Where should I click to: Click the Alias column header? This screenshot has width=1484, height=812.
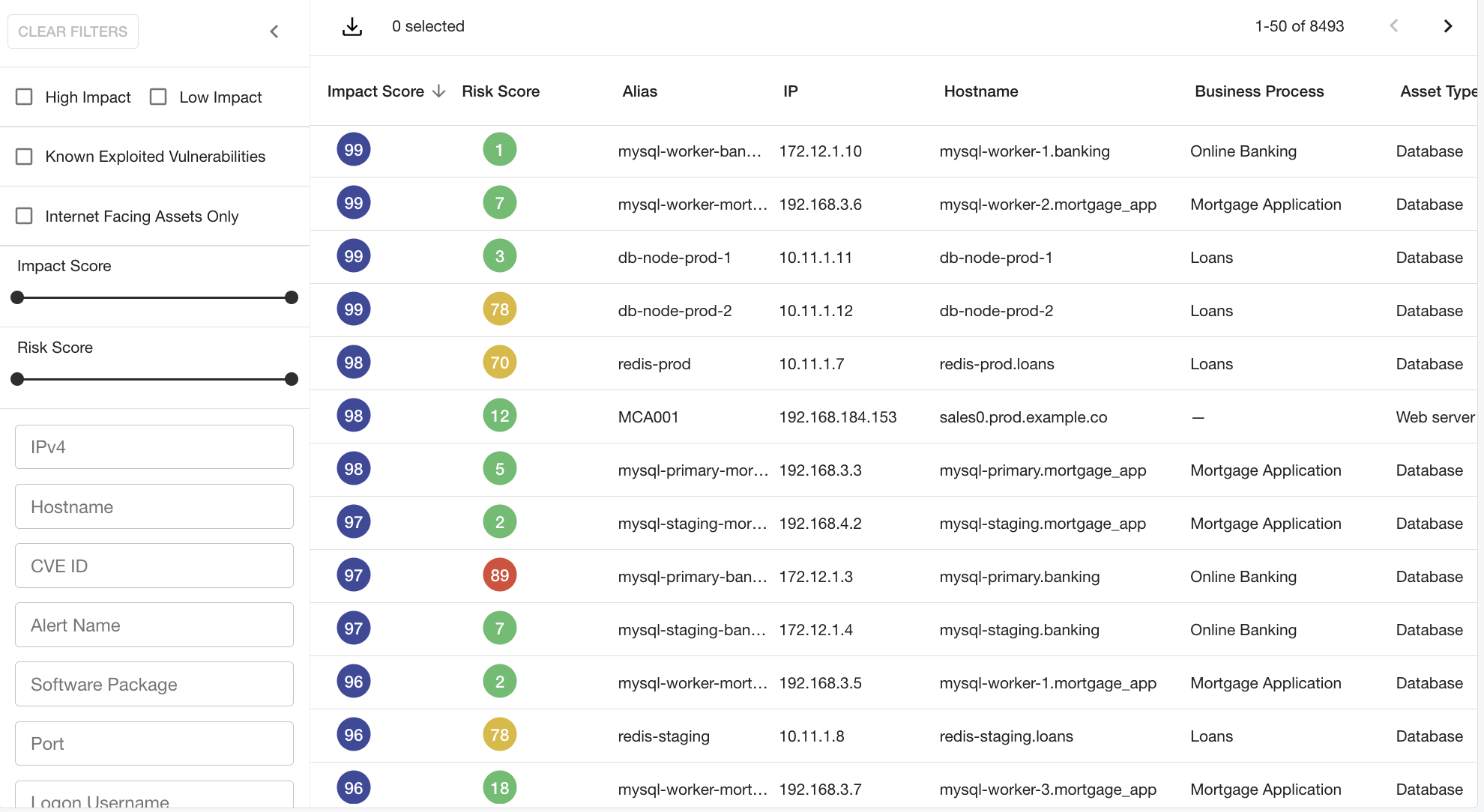[x=639, y=91]
